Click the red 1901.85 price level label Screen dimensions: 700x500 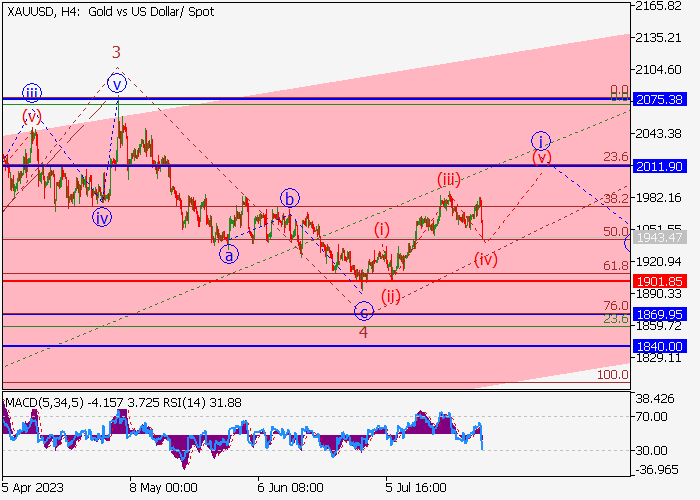coord(659,281)
